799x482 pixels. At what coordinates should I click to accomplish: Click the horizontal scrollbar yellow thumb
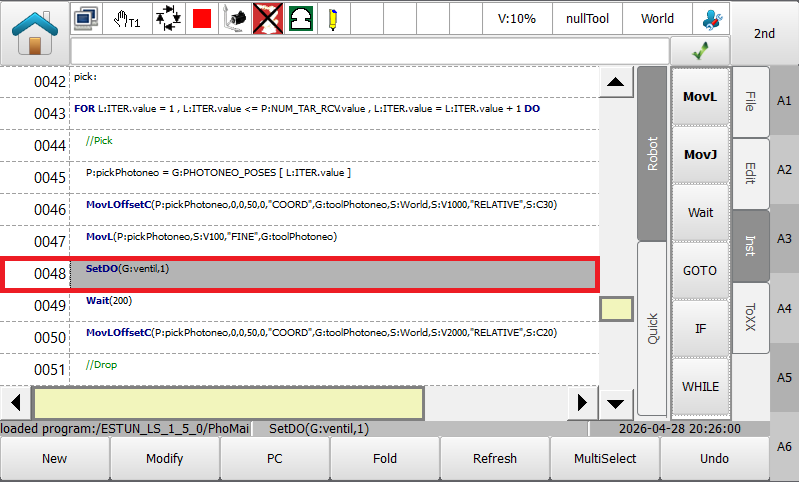click(x=228, y=403)
